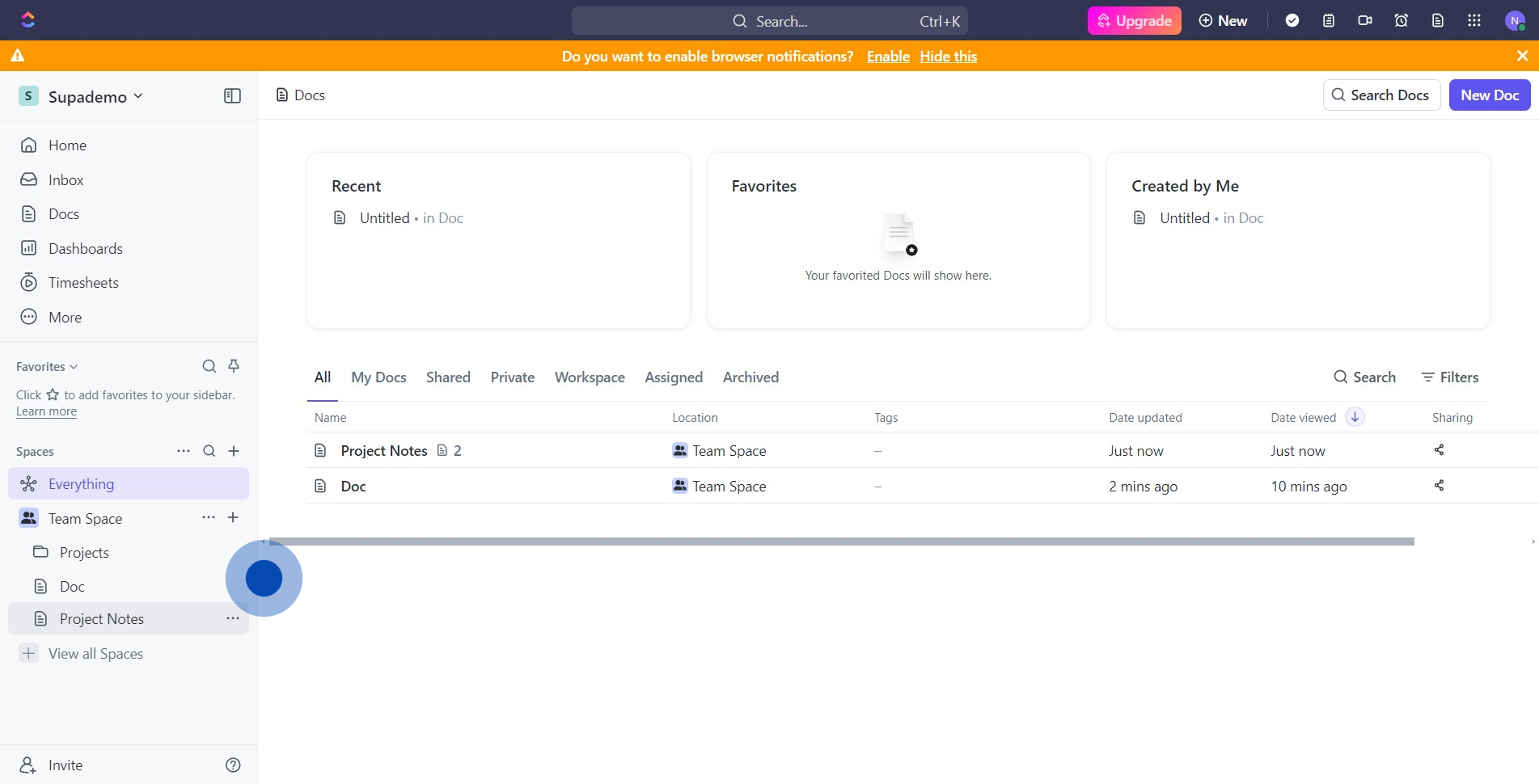Click the New Doc button
Viewport: 1539px width, 784px height.
coord(1489,95)
